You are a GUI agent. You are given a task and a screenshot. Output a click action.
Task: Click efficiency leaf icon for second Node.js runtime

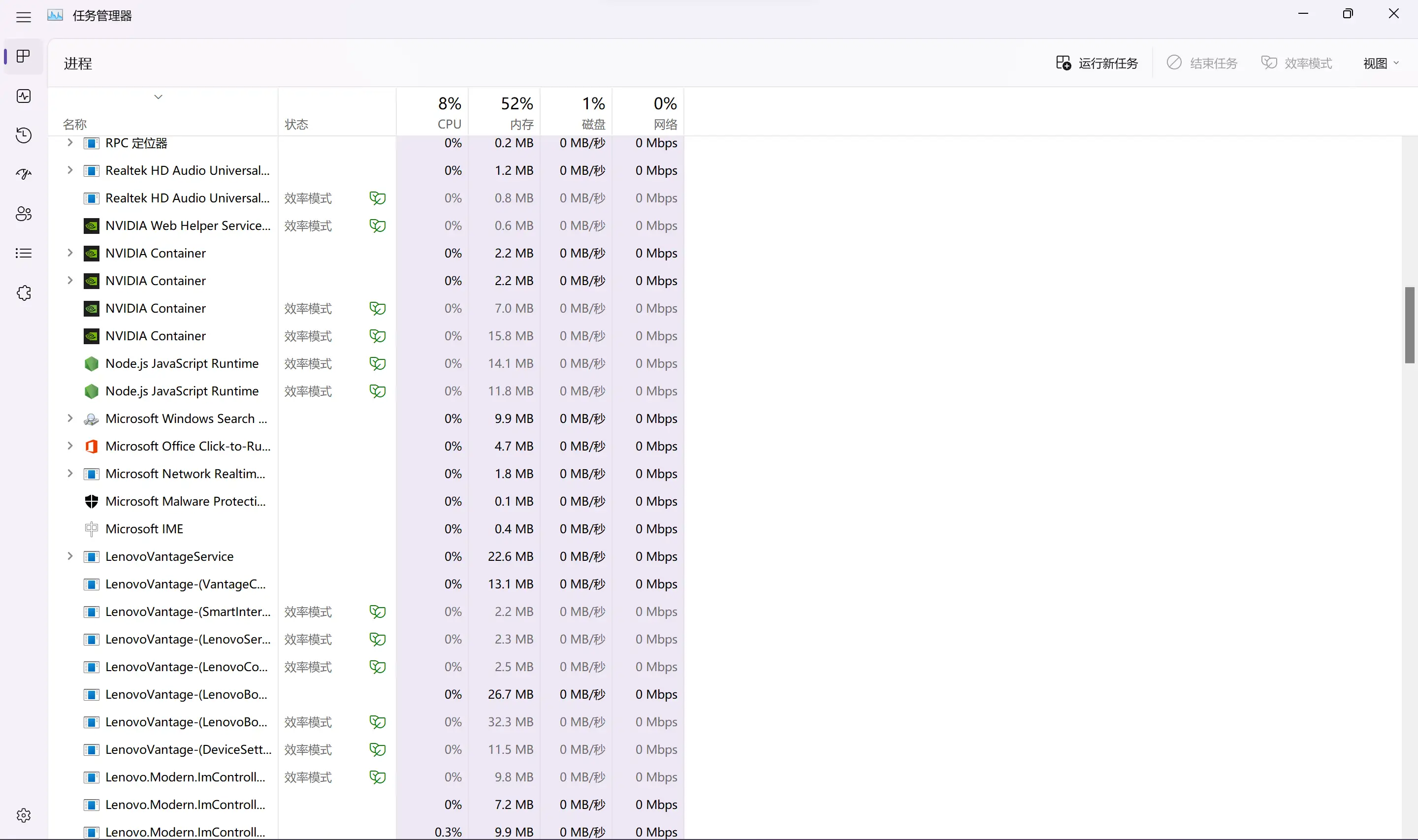pos(378,391)
